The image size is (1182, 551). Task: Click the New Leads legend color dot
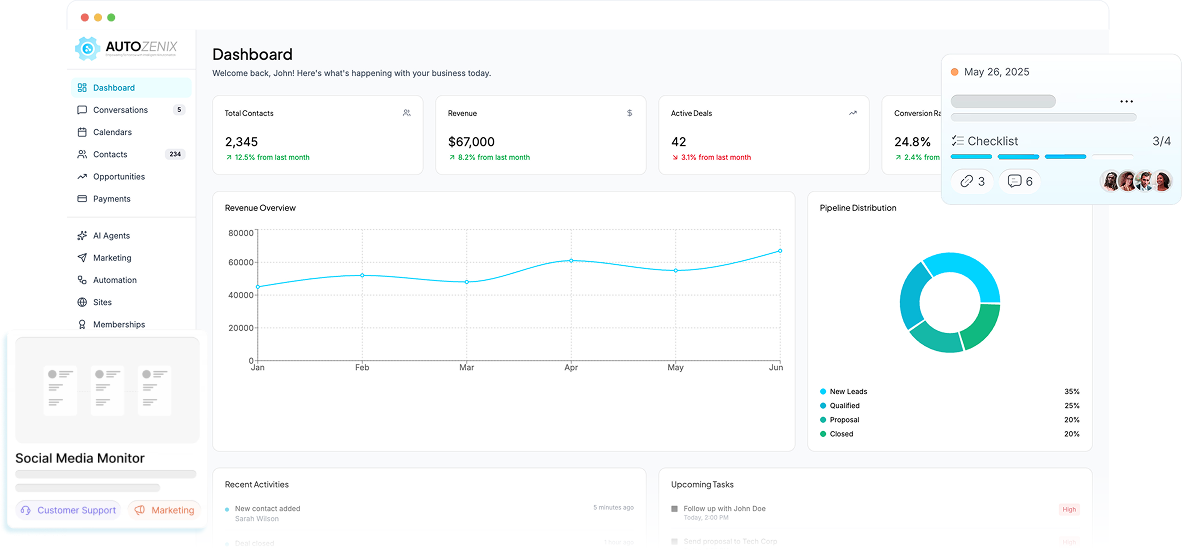click(823, 392)
